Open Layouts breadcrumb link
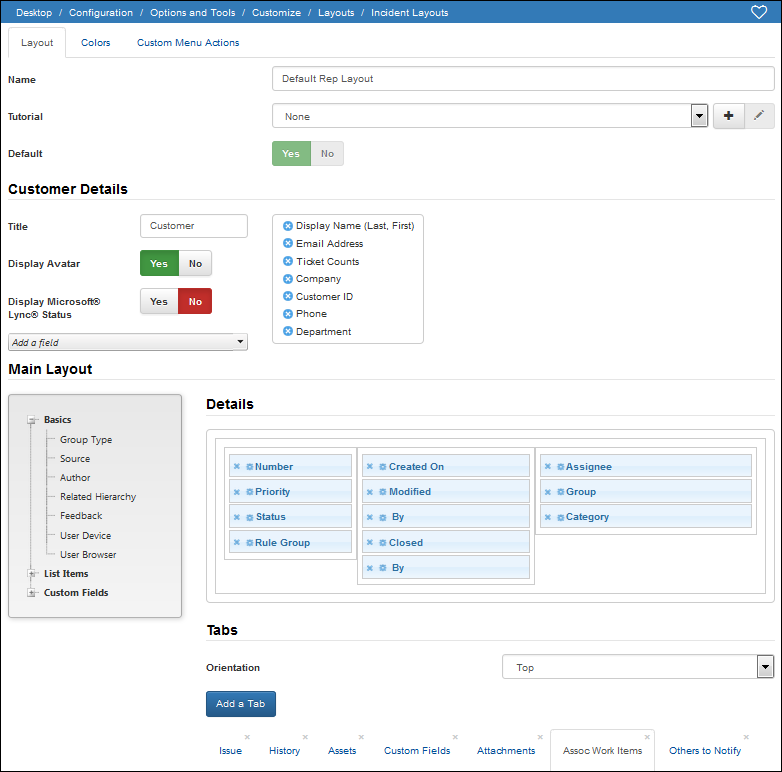The height and width of the screenshot is (772, 782). click(x=336, y=12)
